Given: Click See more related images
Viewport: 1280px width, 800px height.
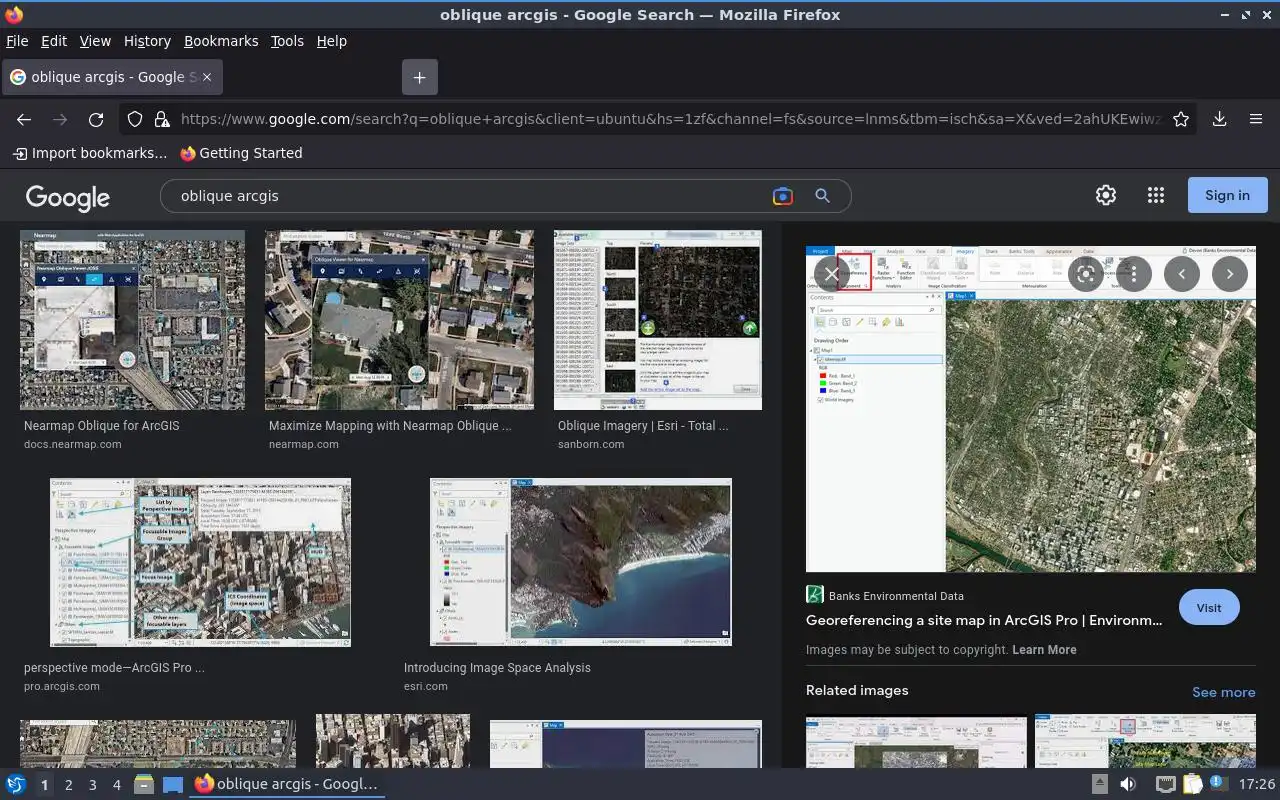Looking at the screenshot, I should 1223,692.
